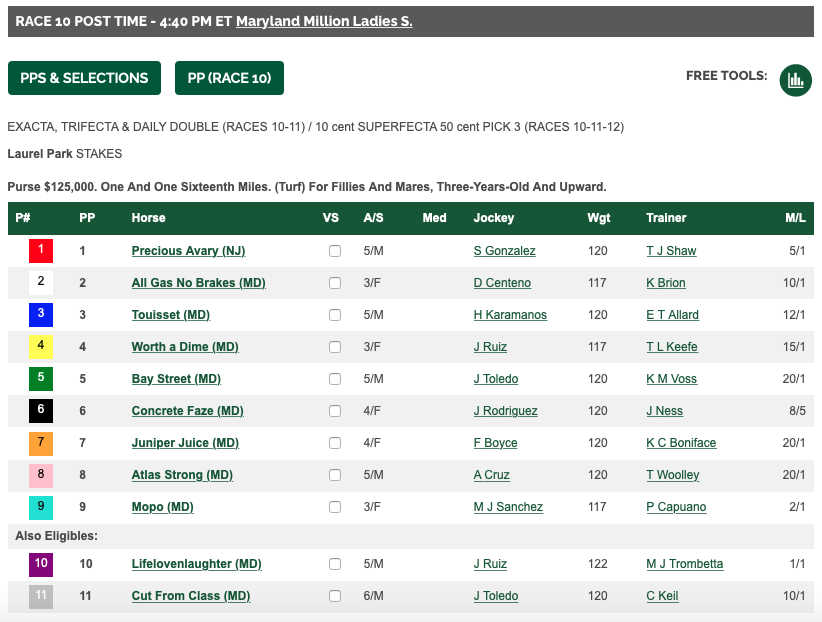
Task: Open the Maryland Million Ladies S. link
Action: [324, 21]
